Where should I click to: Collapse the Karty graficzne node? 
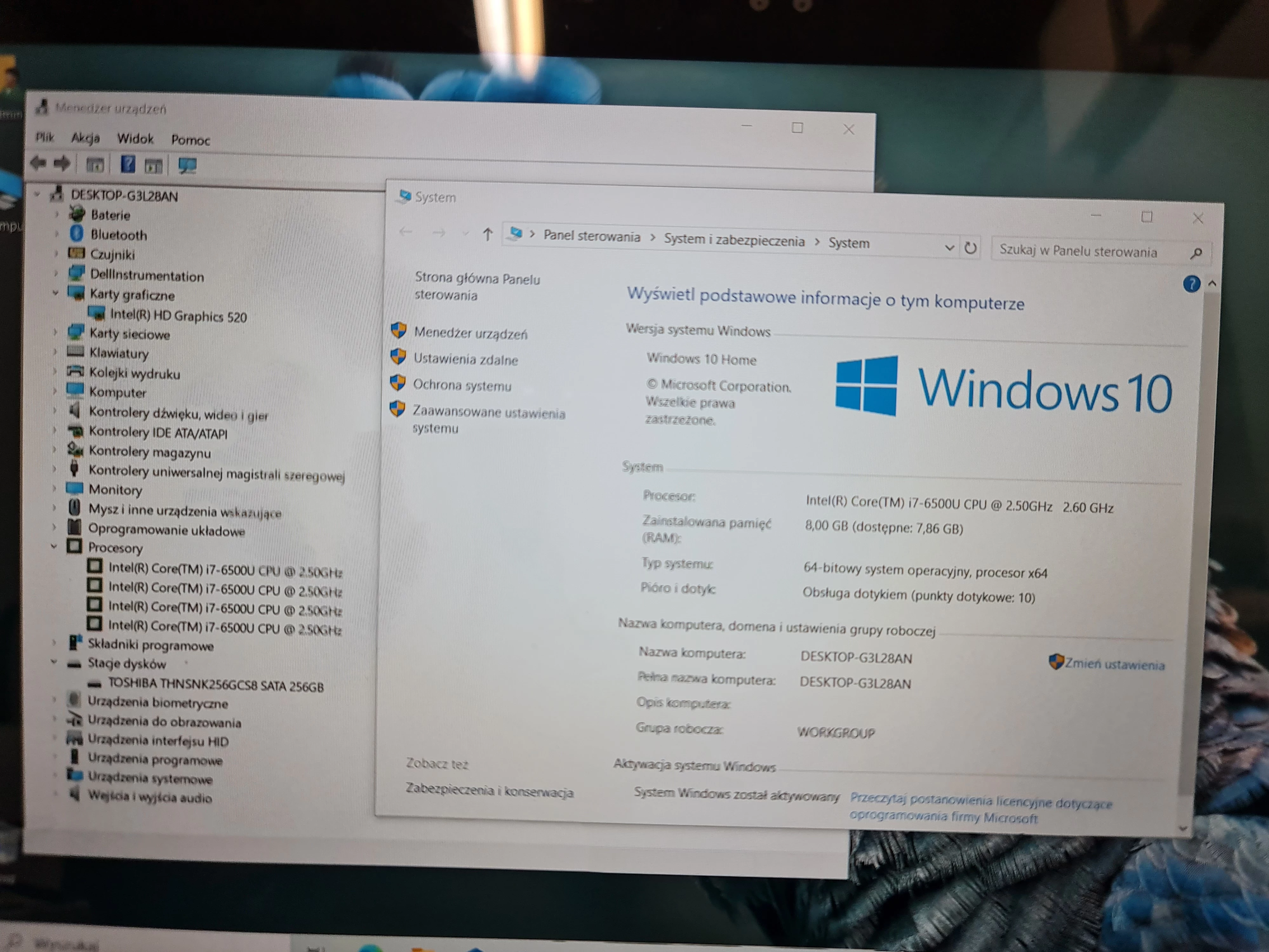pos(56,293)
